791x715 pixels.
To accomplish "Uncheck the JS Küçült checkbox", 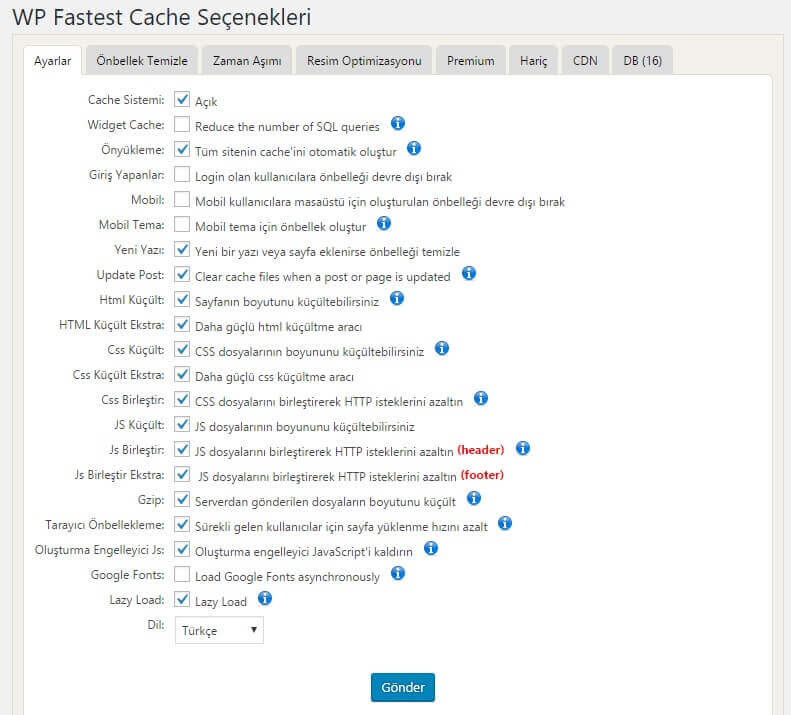I will pyautogui.click(x=182, y=424).
